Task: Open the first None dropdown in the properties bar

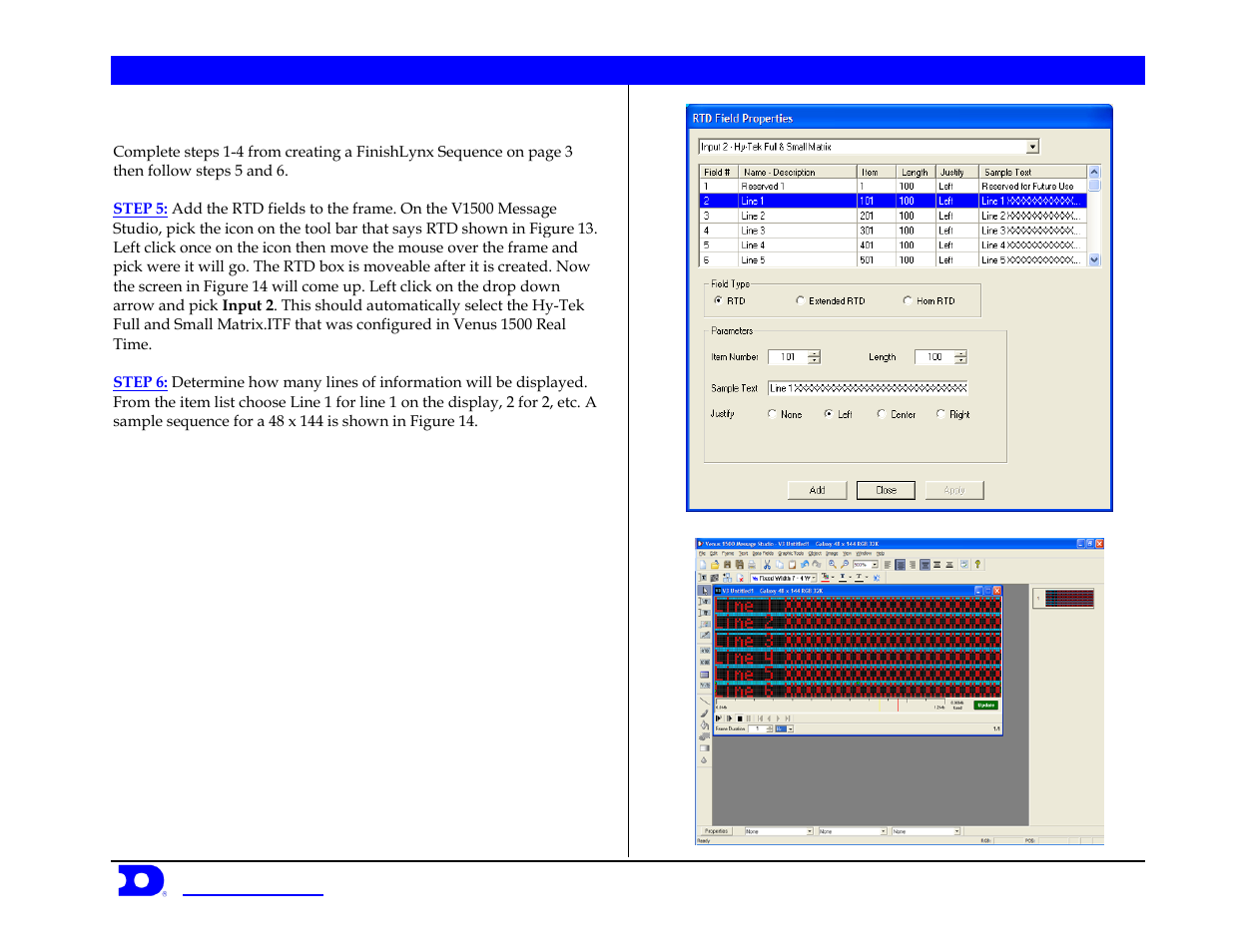Action: coord(810,831)
